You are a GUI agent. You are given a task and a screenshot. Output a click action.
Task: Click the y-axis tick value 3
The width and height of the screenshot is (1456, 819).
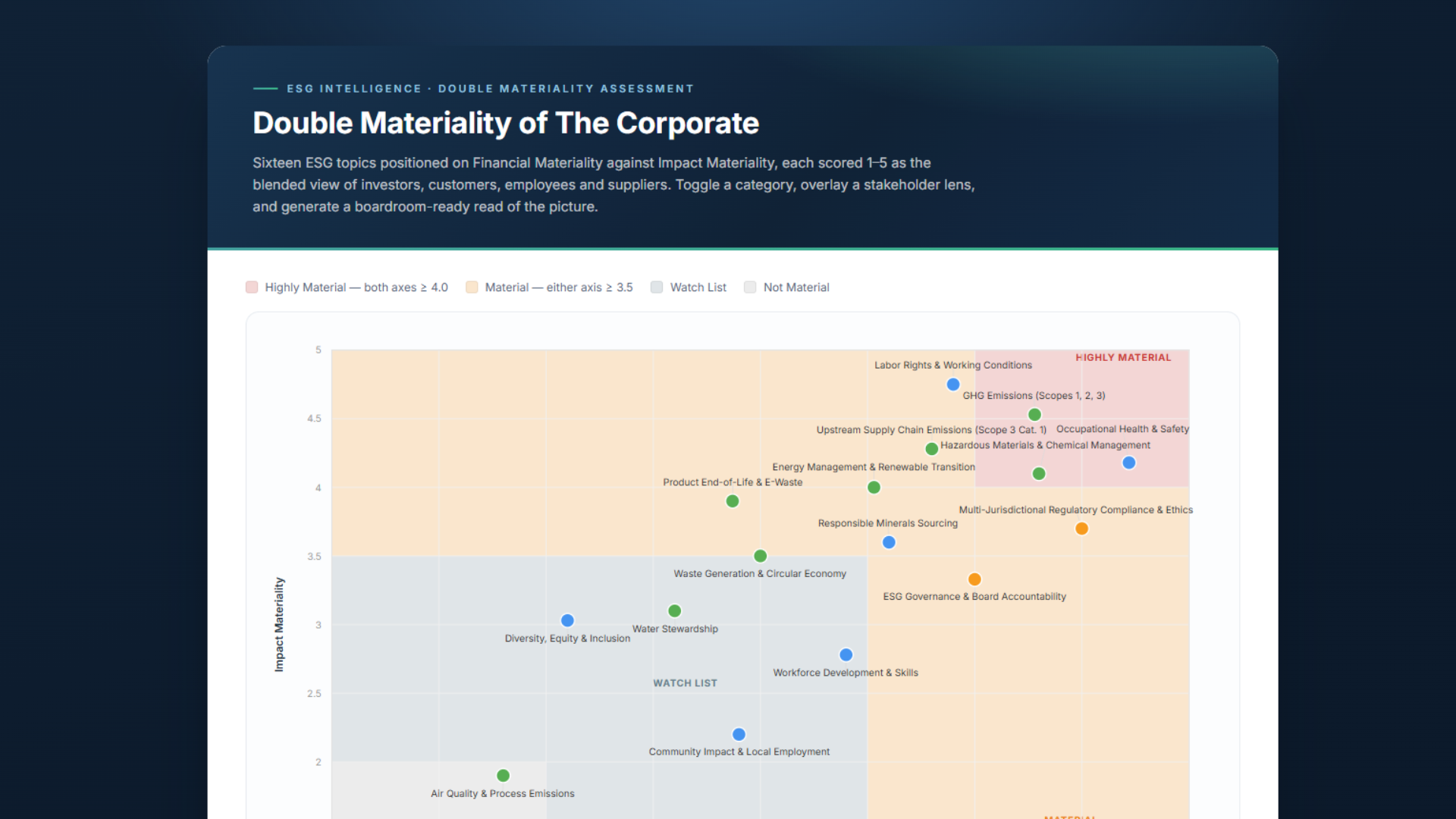click(318, 625)
